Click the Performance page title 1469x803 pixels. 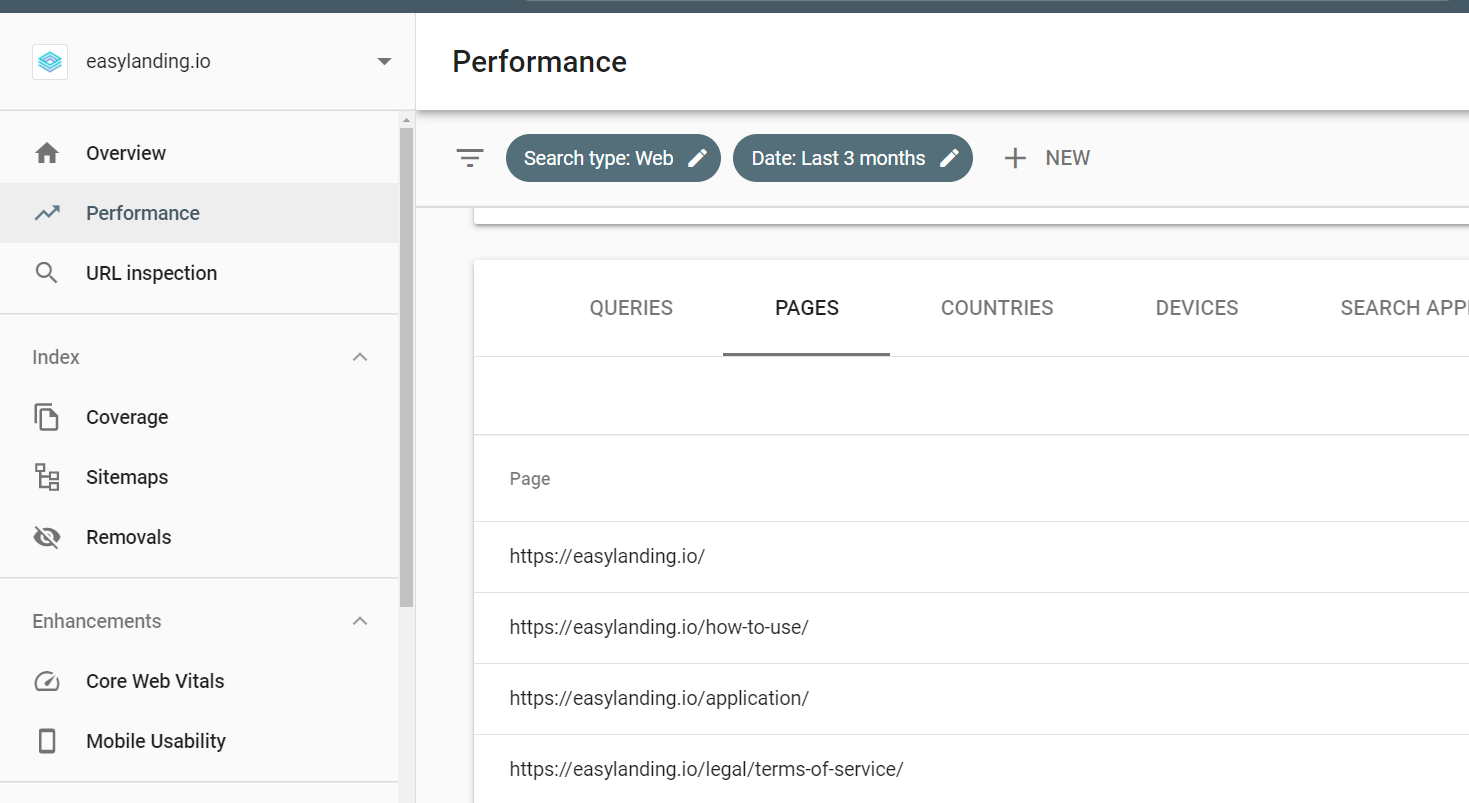coord(539,62)
